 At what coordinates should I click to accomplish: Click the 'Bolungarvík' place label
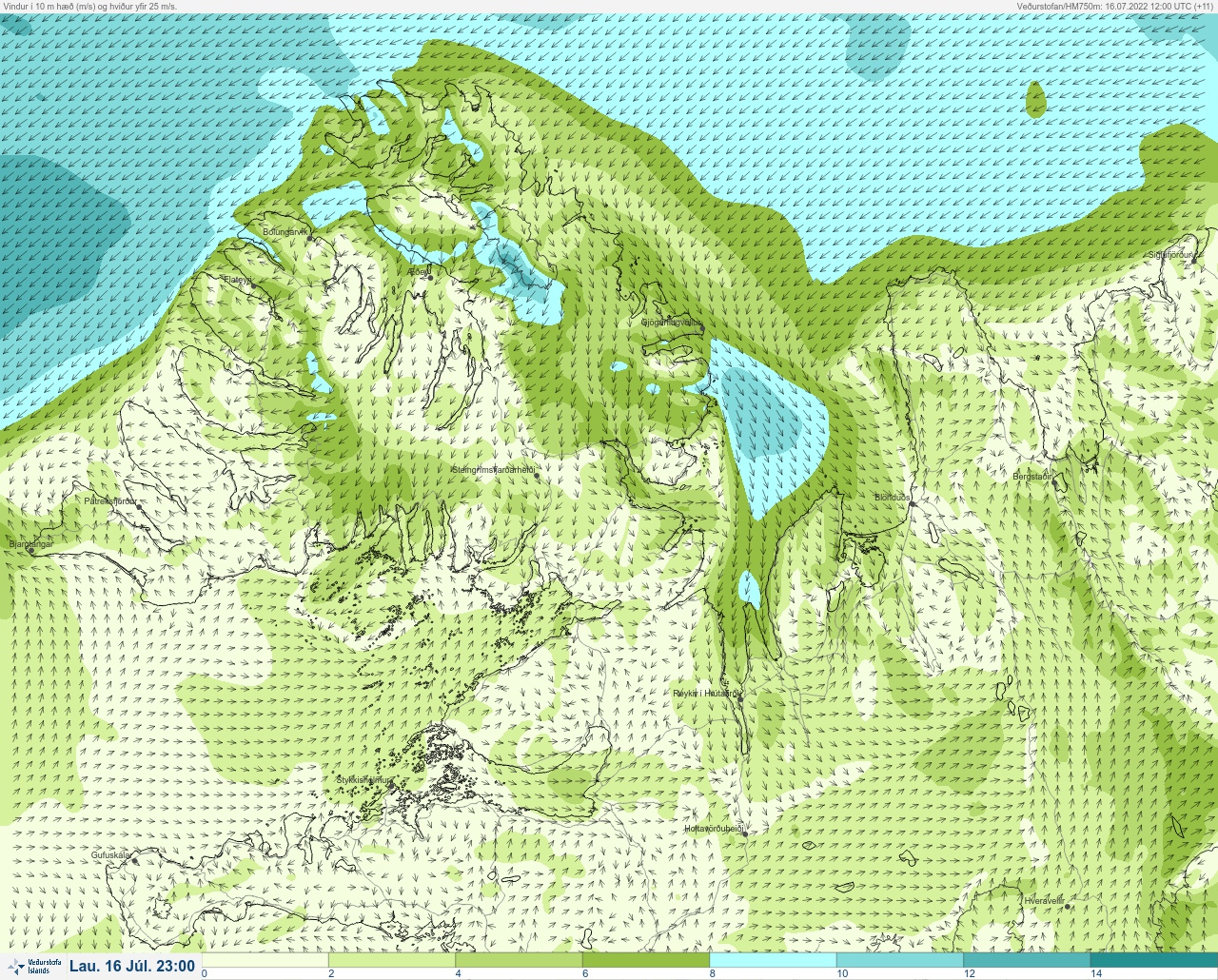(x=285, y=231)
